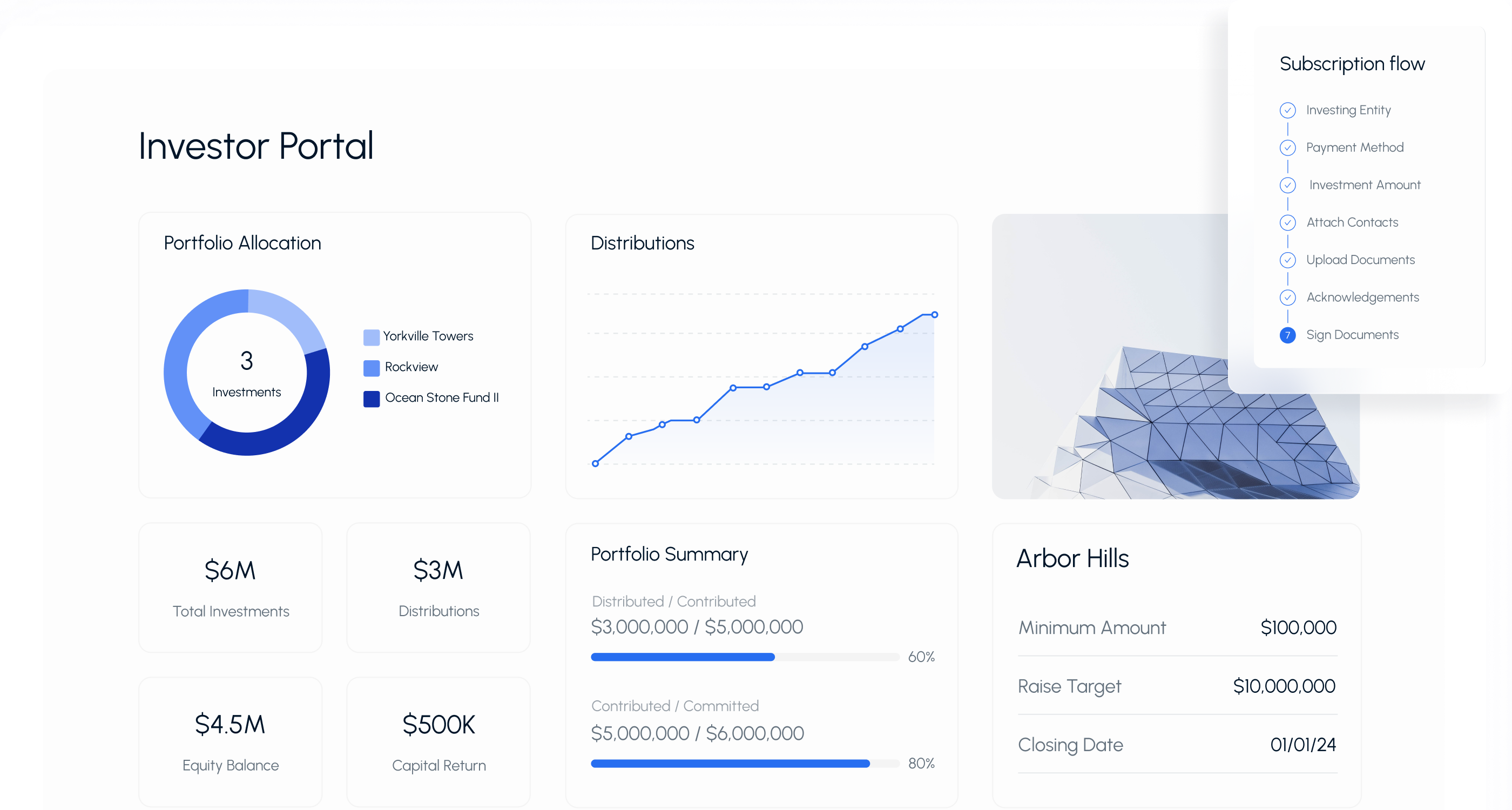Open the Investment Amount step label
Viewport: 1512px width, 810px height.
pyautogui.click(x=1364, y=185)
